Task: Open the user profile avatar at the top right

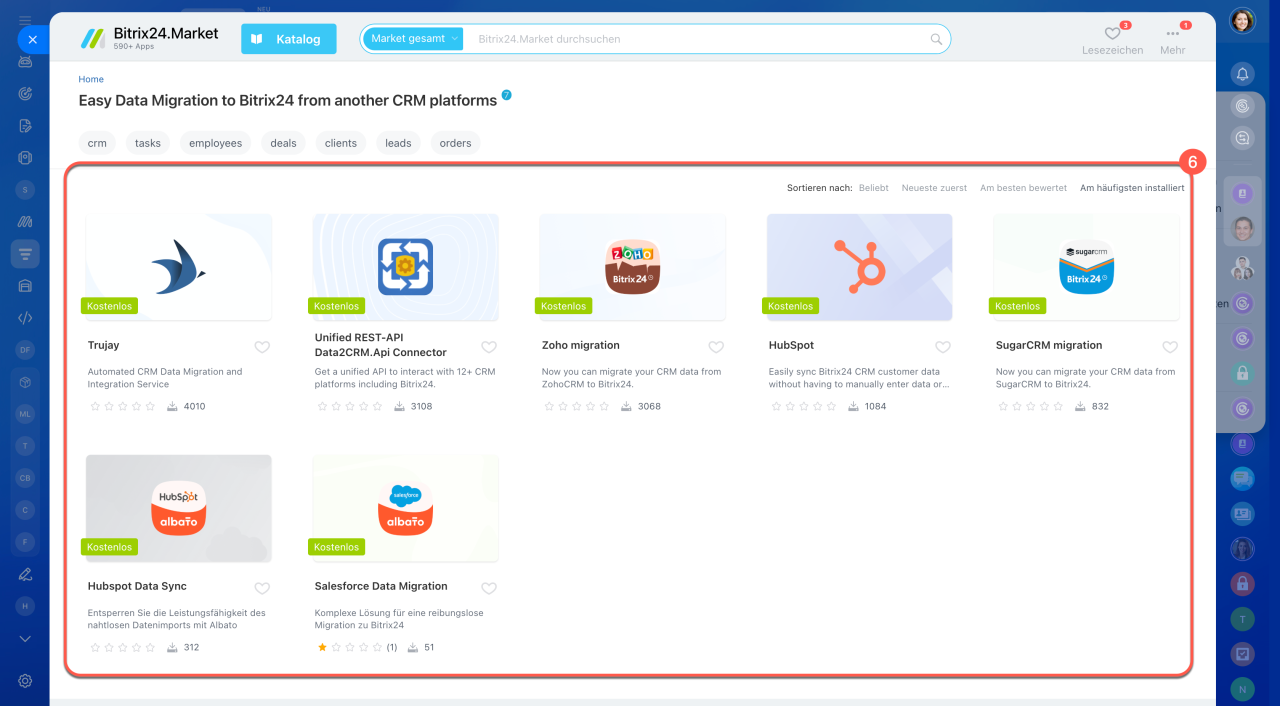Action: [x=1242, y=20]
